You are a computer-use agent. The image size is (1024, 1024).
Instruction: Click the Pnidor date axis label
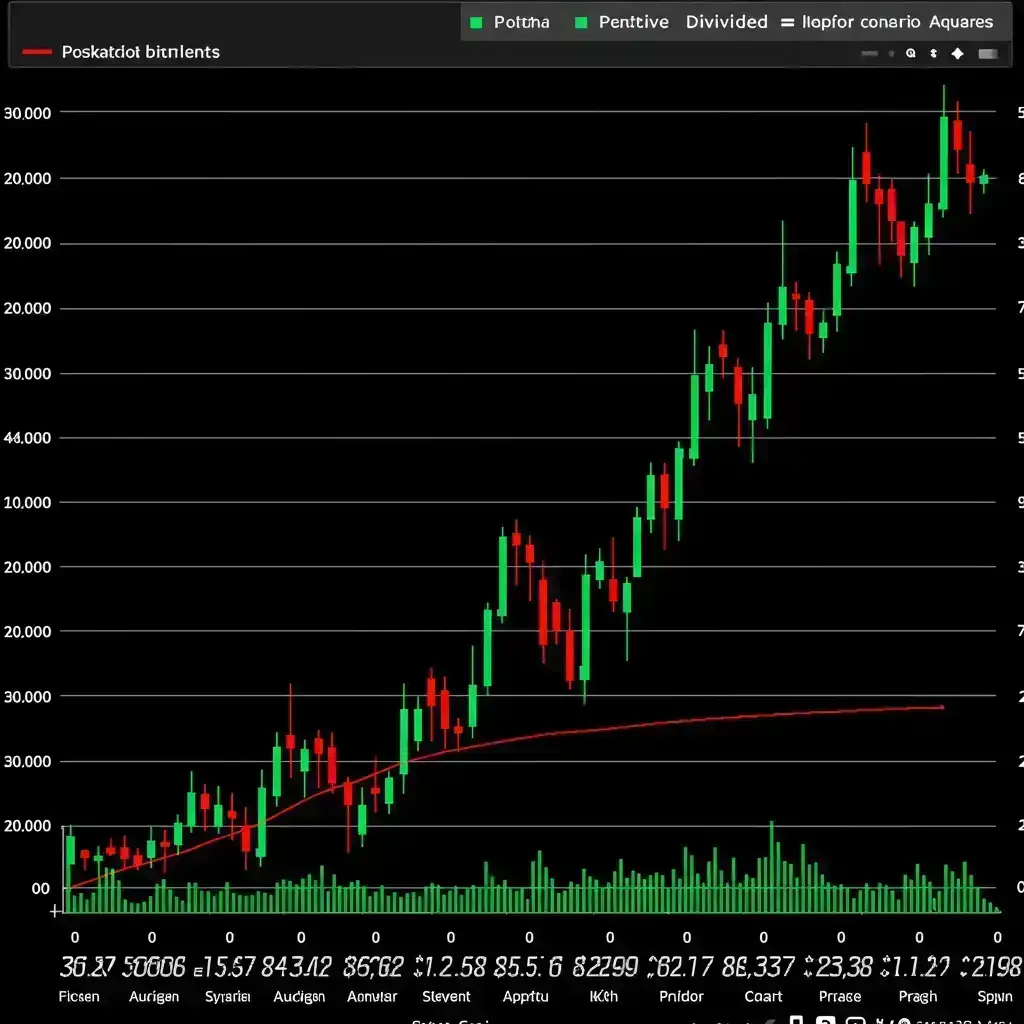coord(681,997)
